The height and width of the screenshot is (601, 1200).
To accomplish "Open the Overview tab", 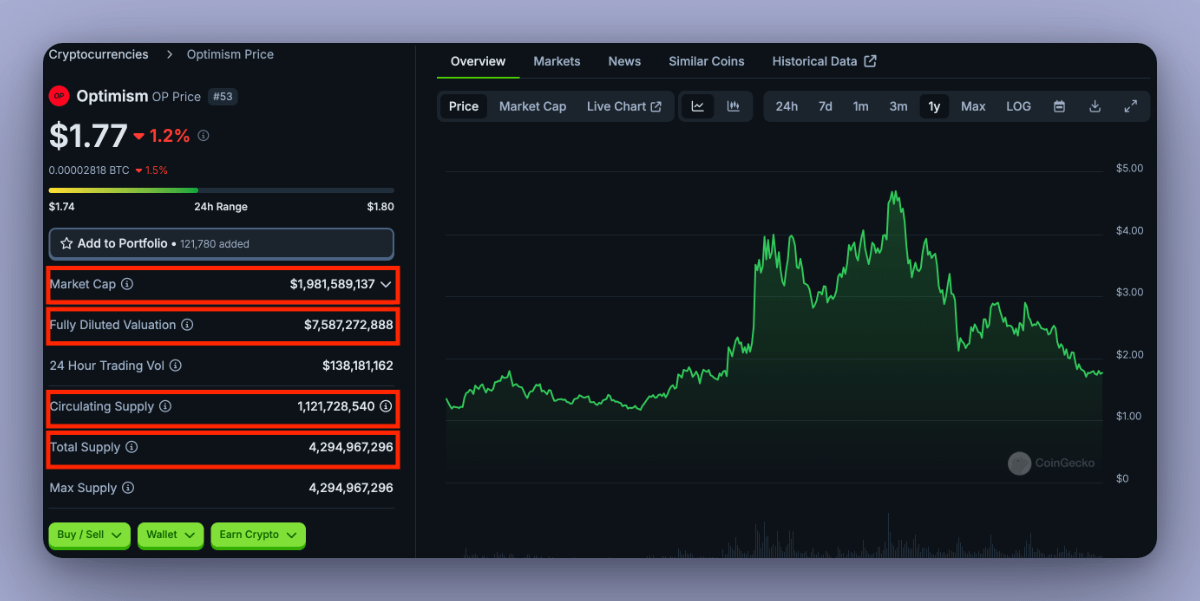I will [x=478, y=61].
